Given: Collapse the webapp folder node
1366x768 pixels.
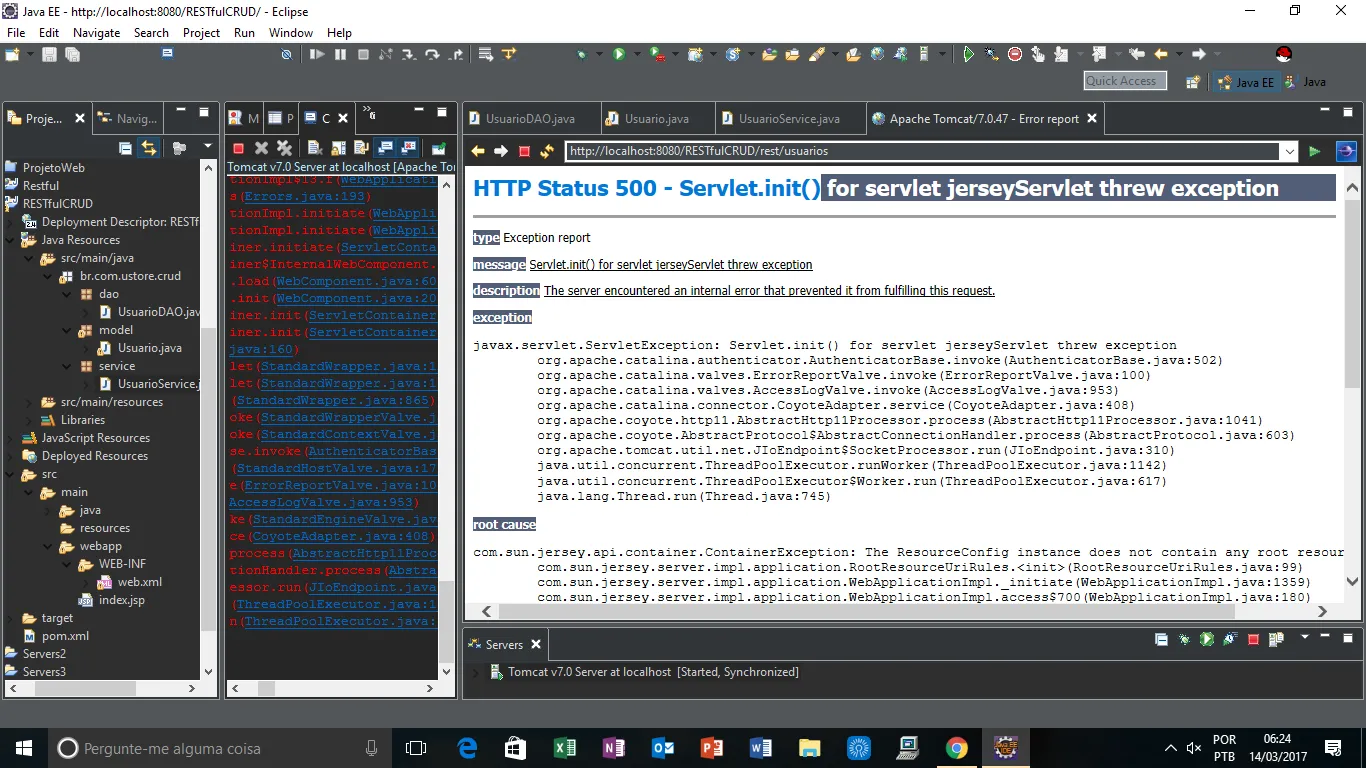Looking at the screenshot, I should [47, 546].
